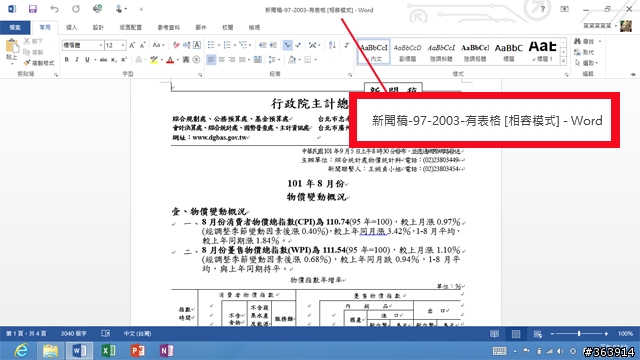
Task: Click the proofing status icon in the status bar
Action: 105,334
